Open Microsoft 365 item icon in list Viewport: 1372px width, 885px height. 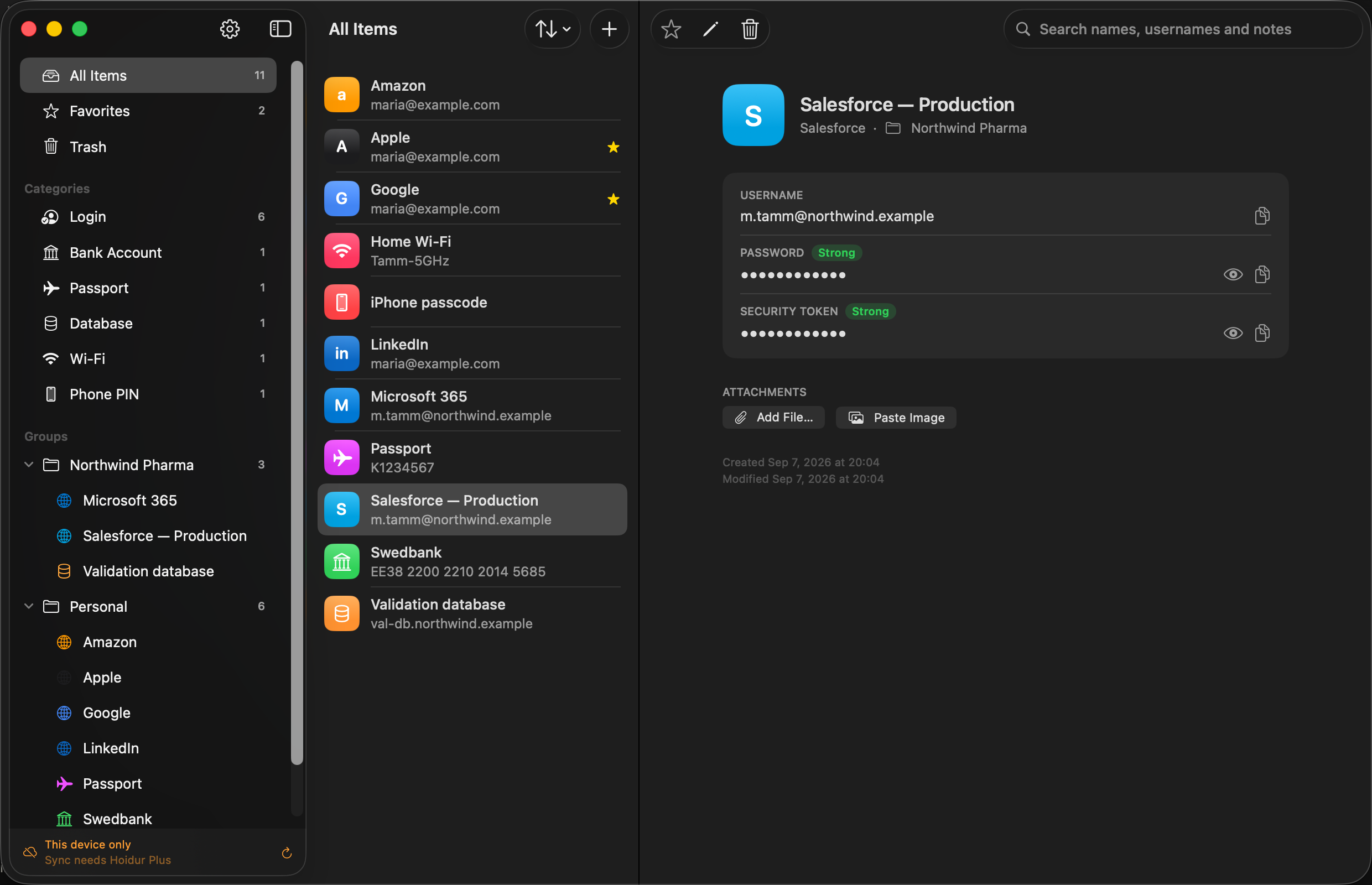click(x=341, y=405)
